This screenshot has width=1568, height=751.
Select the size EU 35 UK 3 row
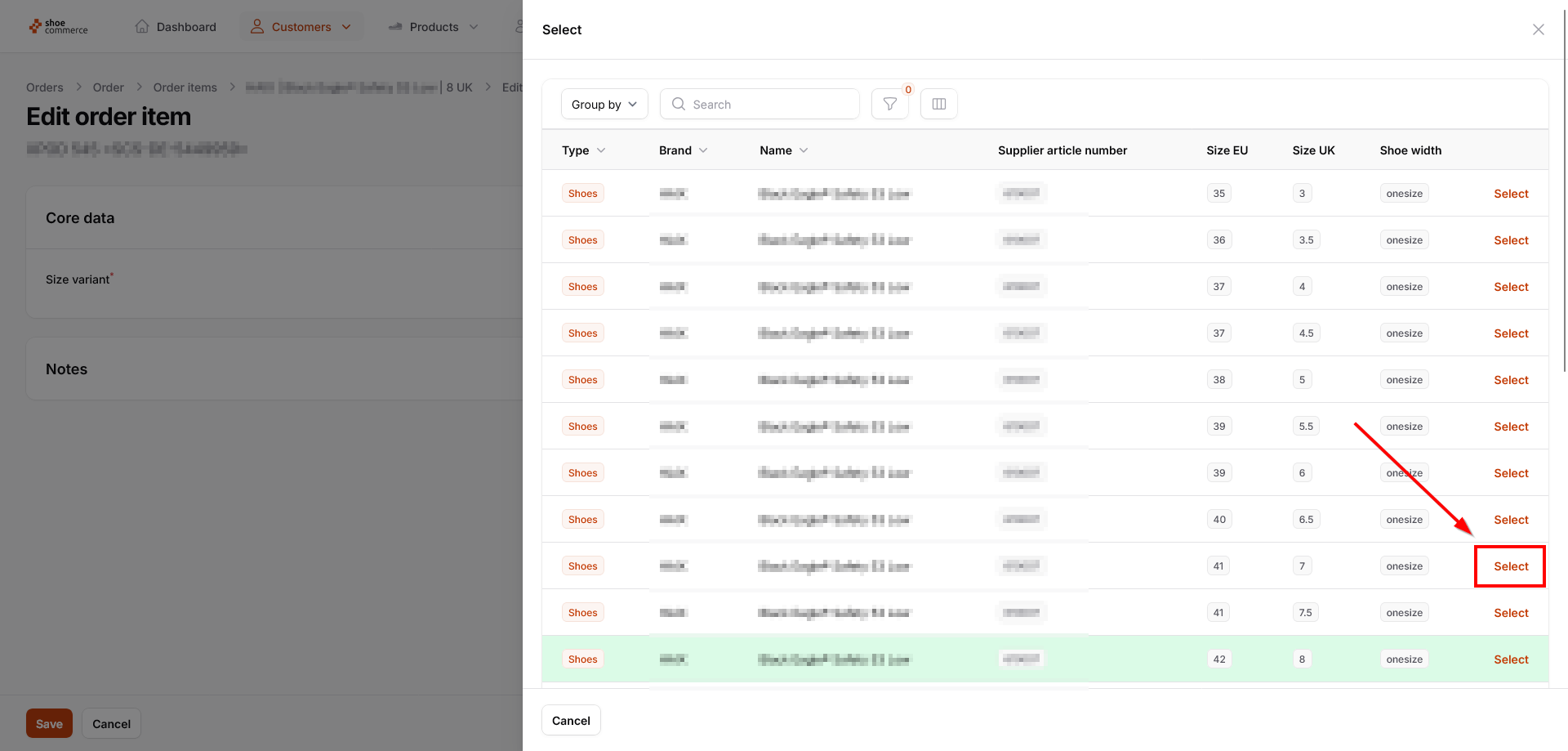1510,194
